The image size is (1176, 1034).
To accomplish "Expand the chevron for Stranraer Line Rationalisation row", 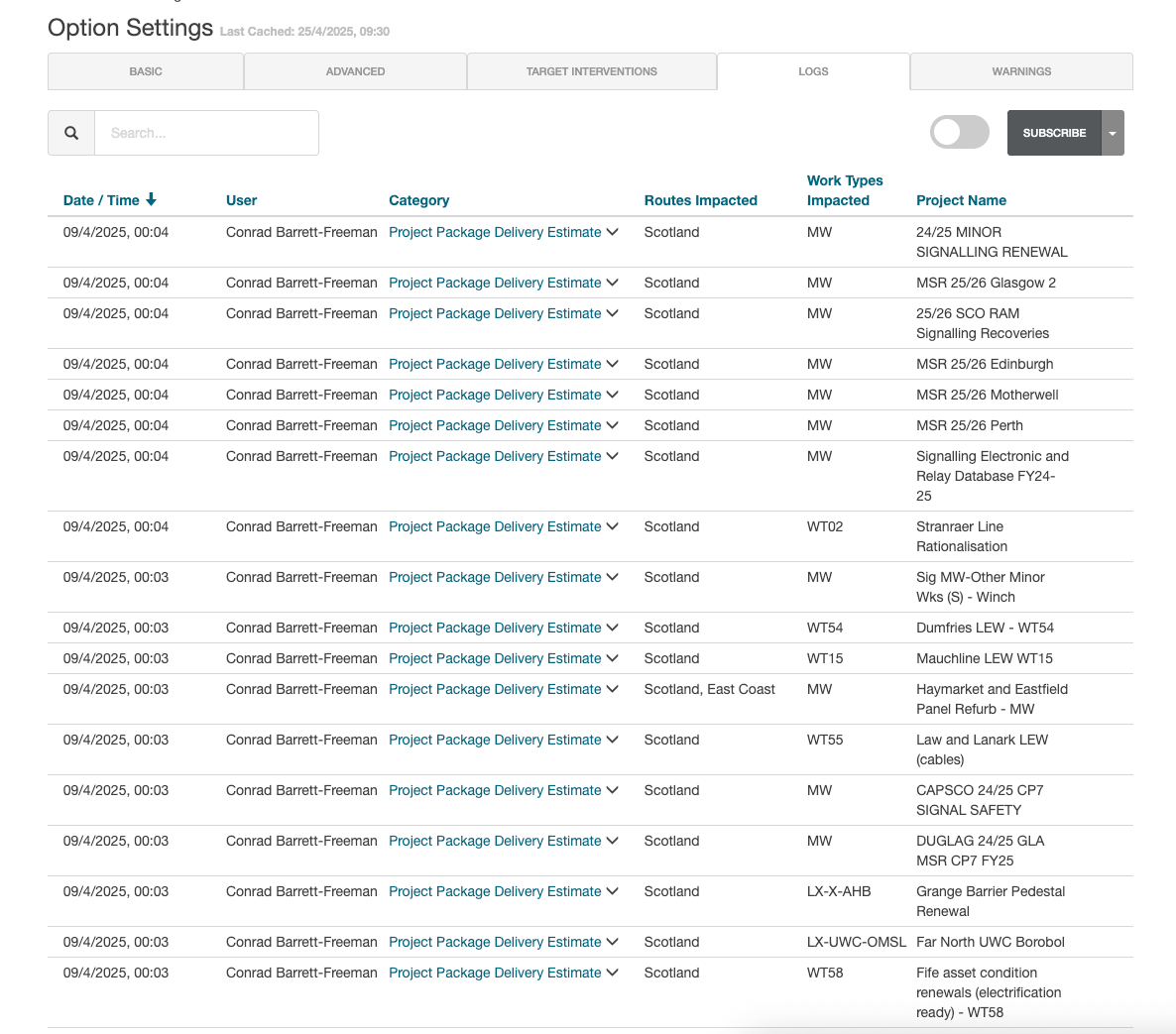I will pyautogui.click(x=613, y=526).
